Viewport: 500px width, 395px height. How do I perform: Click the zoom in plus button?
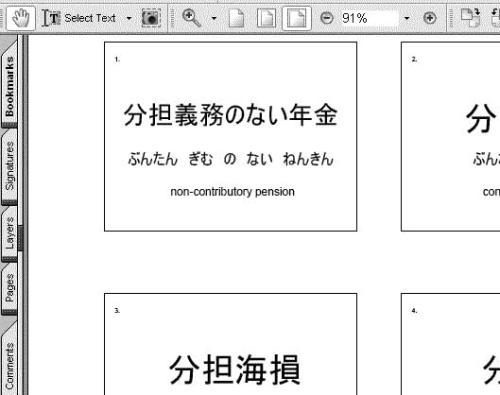(x=430, y=18)
